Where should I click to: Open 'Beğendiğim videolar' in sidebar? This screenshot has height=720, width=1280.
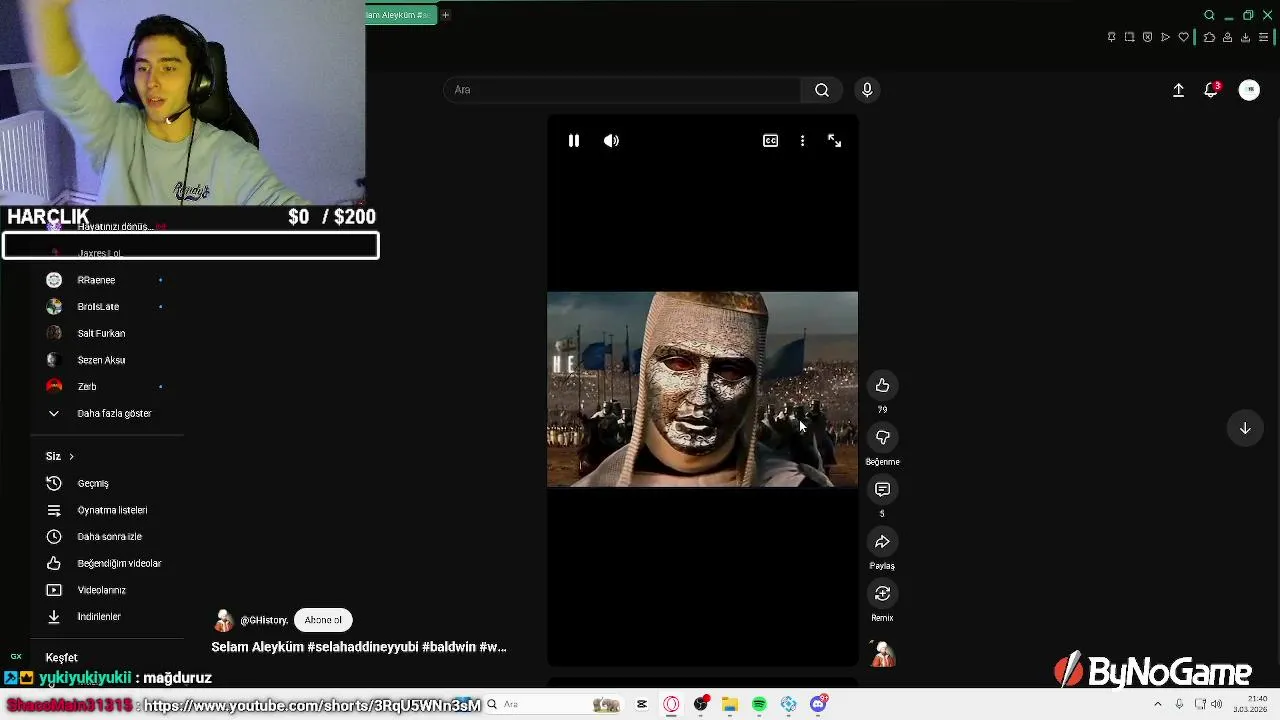tap(119, 563)
